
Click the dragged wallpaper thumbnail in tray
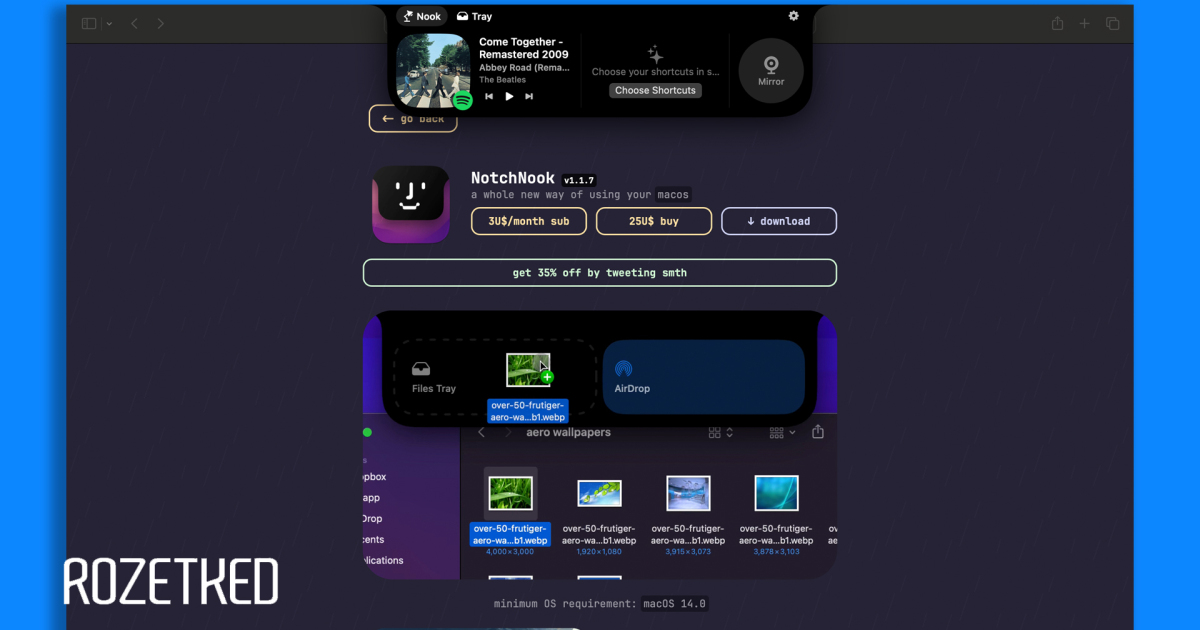coord(528,370)
